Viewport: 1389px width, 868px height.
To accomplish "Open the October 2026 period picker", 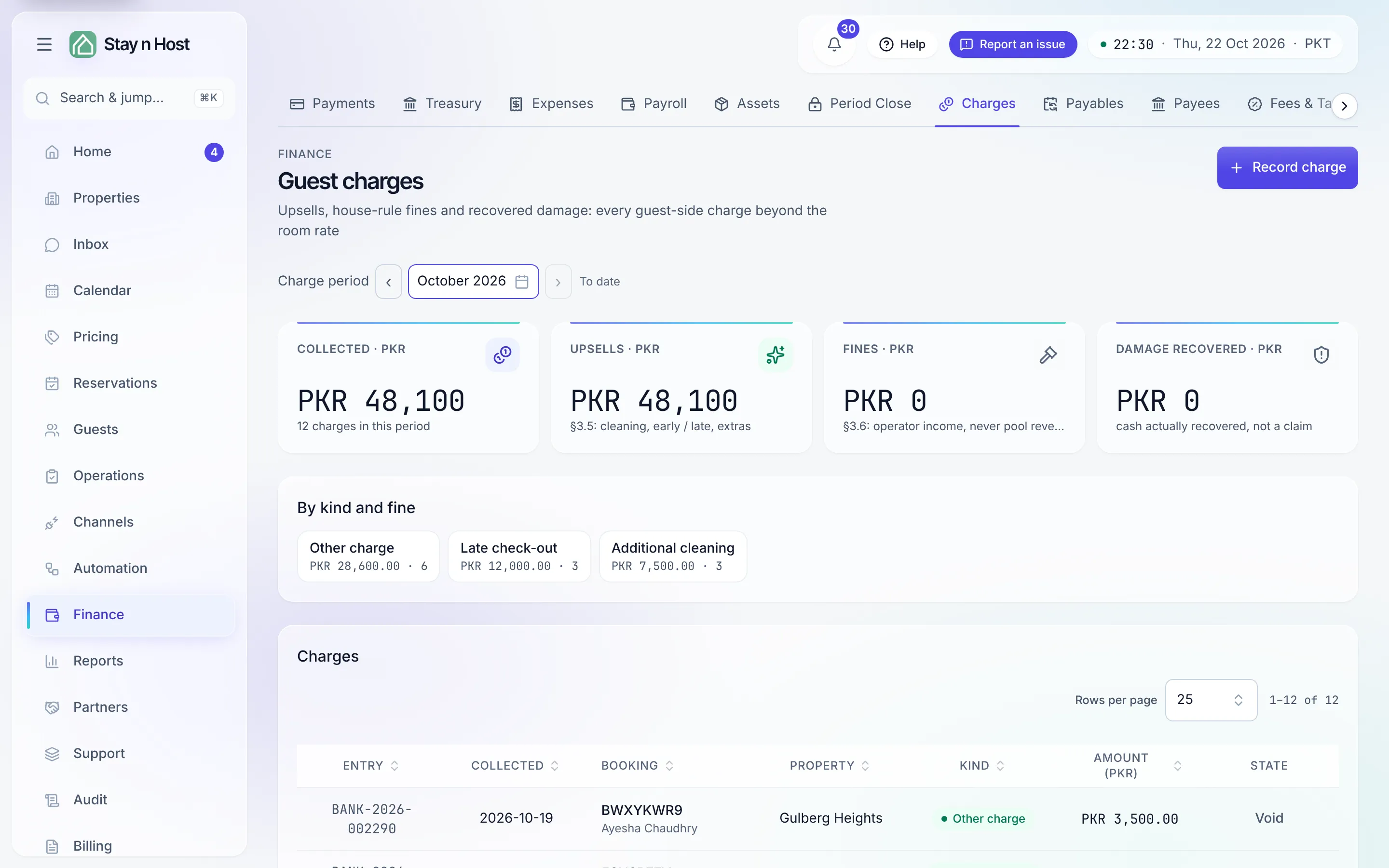I will click(473, 281).
